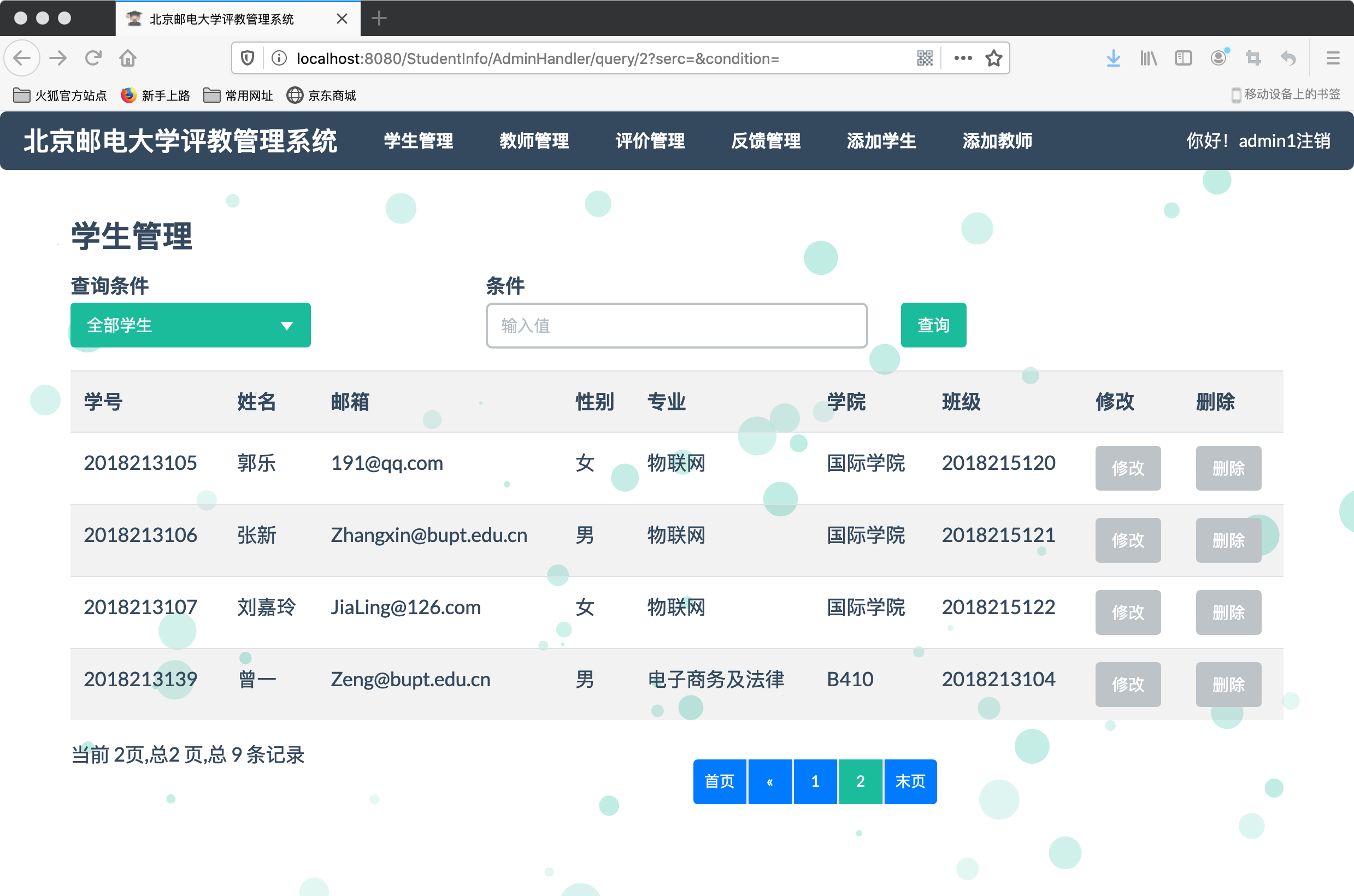Viewport: 1354px width, 896px height.
Task: Open the 全部学生 query dropdown
Action: point(190,325)
